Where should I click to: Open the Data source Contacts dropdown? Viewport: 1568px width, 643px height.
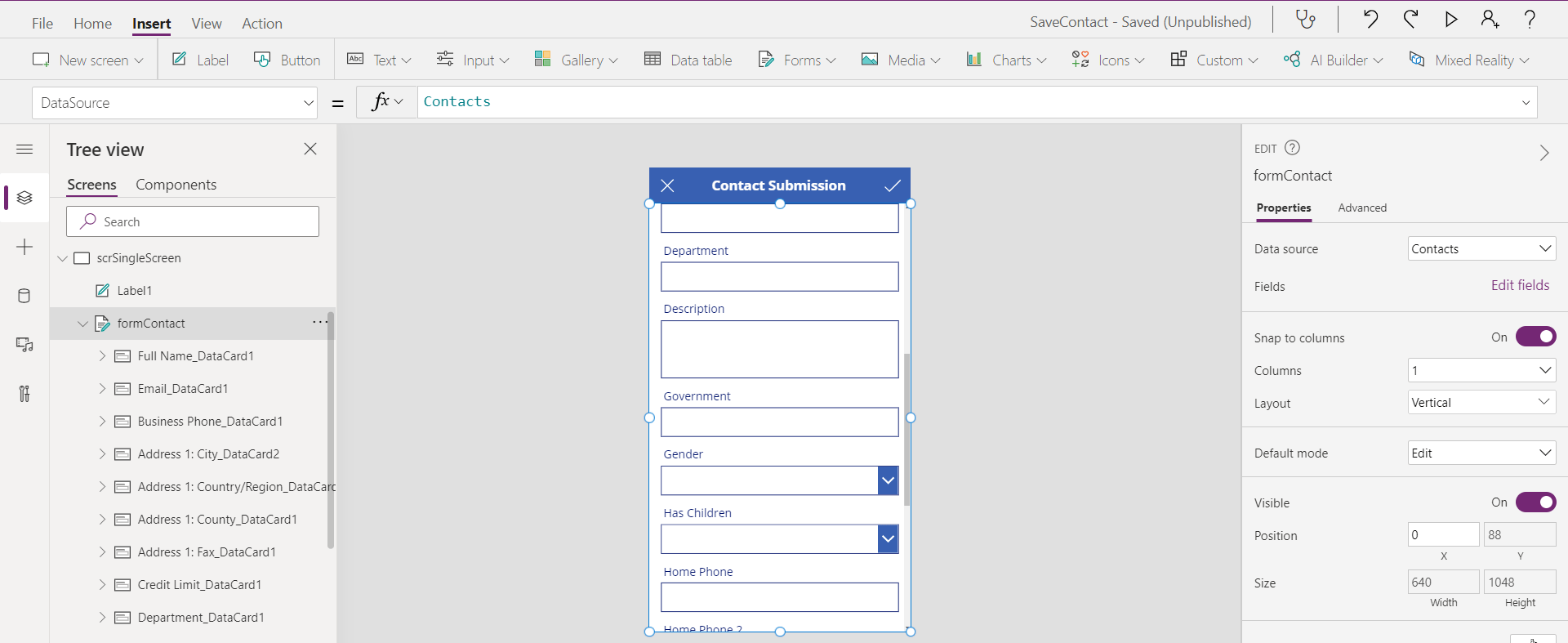[x=1481, y=248]
